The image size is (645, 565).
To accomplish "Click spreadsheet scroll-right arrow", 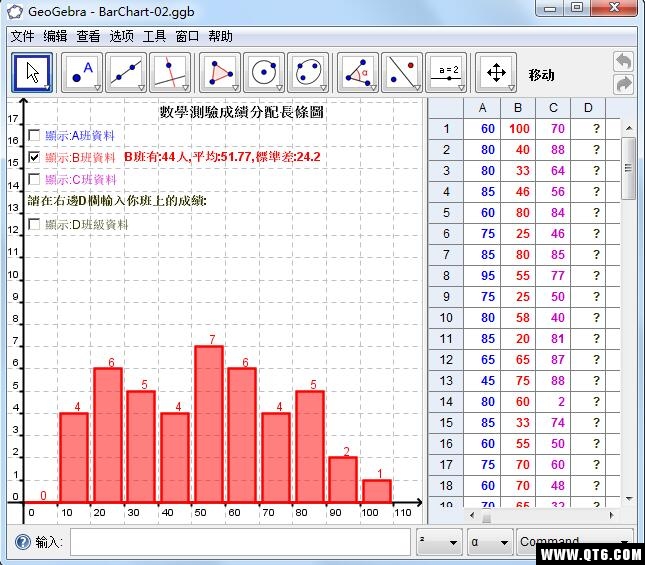I will [x=612, y=515].
